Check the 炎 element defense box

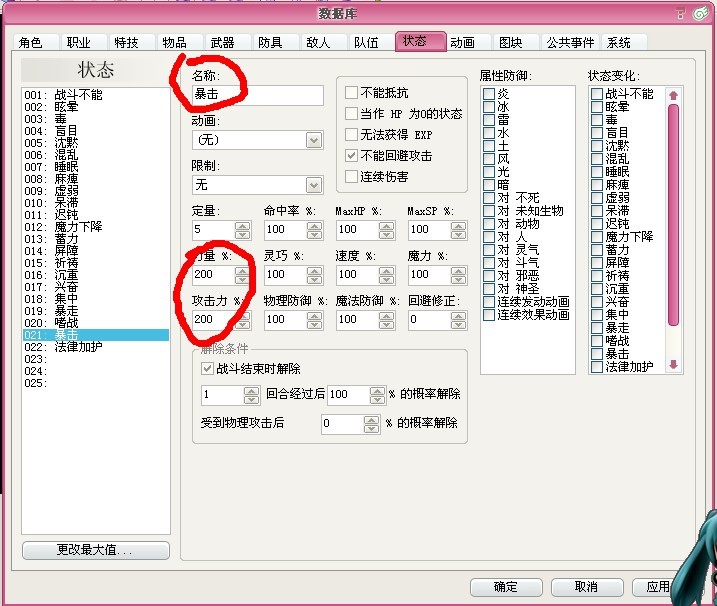pos(489,94)
